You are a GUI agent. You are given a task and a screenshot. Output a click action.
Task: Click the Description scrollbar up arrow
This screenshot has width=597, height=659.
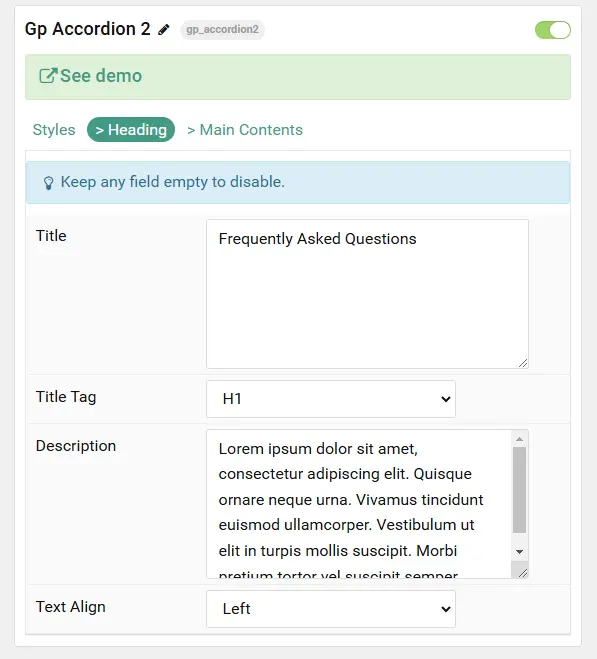coord(520,439)
